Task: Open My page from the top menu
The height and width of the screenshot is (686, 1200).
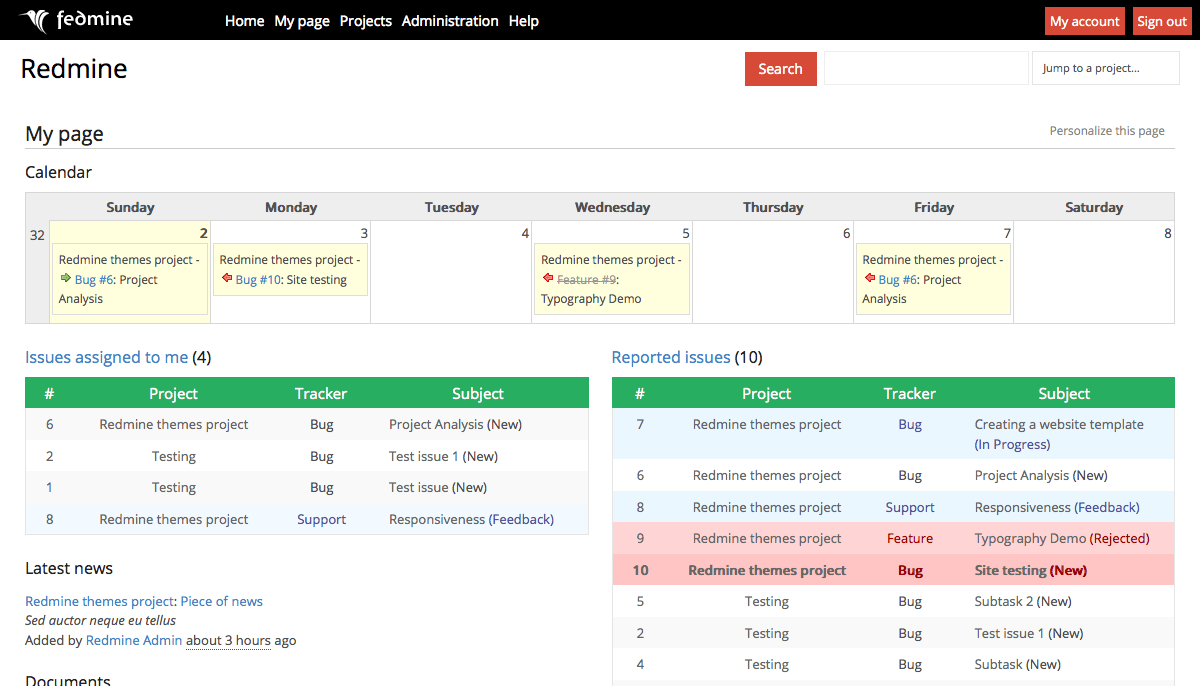Action: (302, 21)
